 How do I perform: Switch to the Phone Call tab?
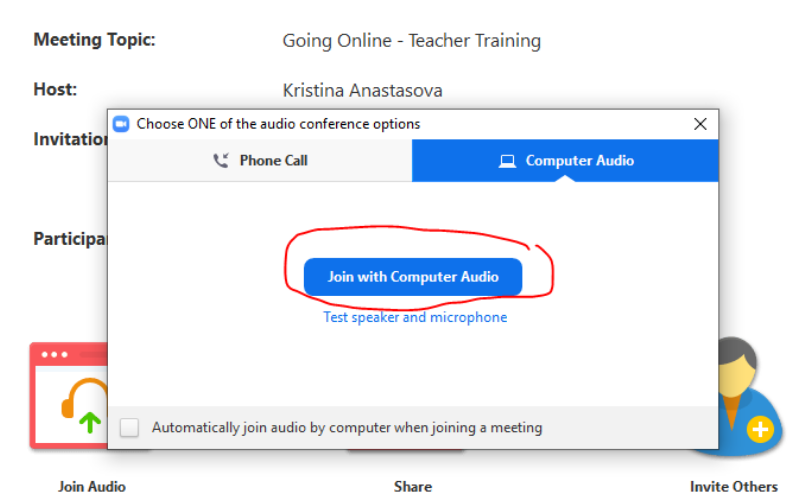[x=260, y=161]
